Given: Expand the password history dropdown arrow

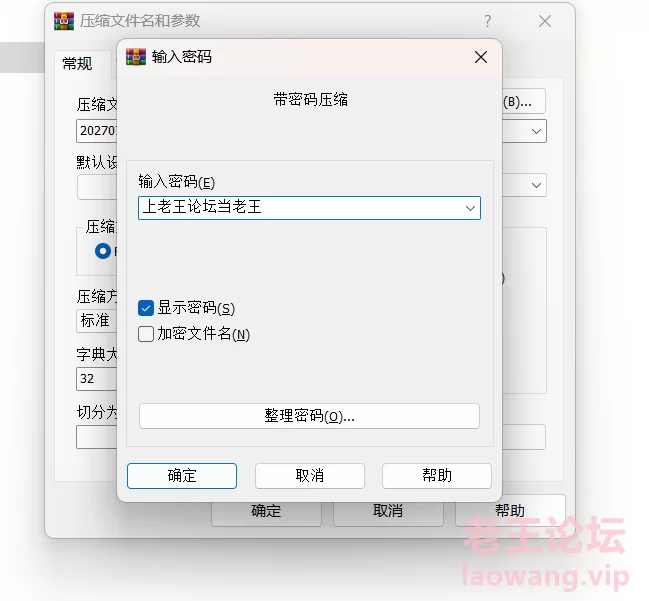Looking at the screenshot, I should (470, 208).
